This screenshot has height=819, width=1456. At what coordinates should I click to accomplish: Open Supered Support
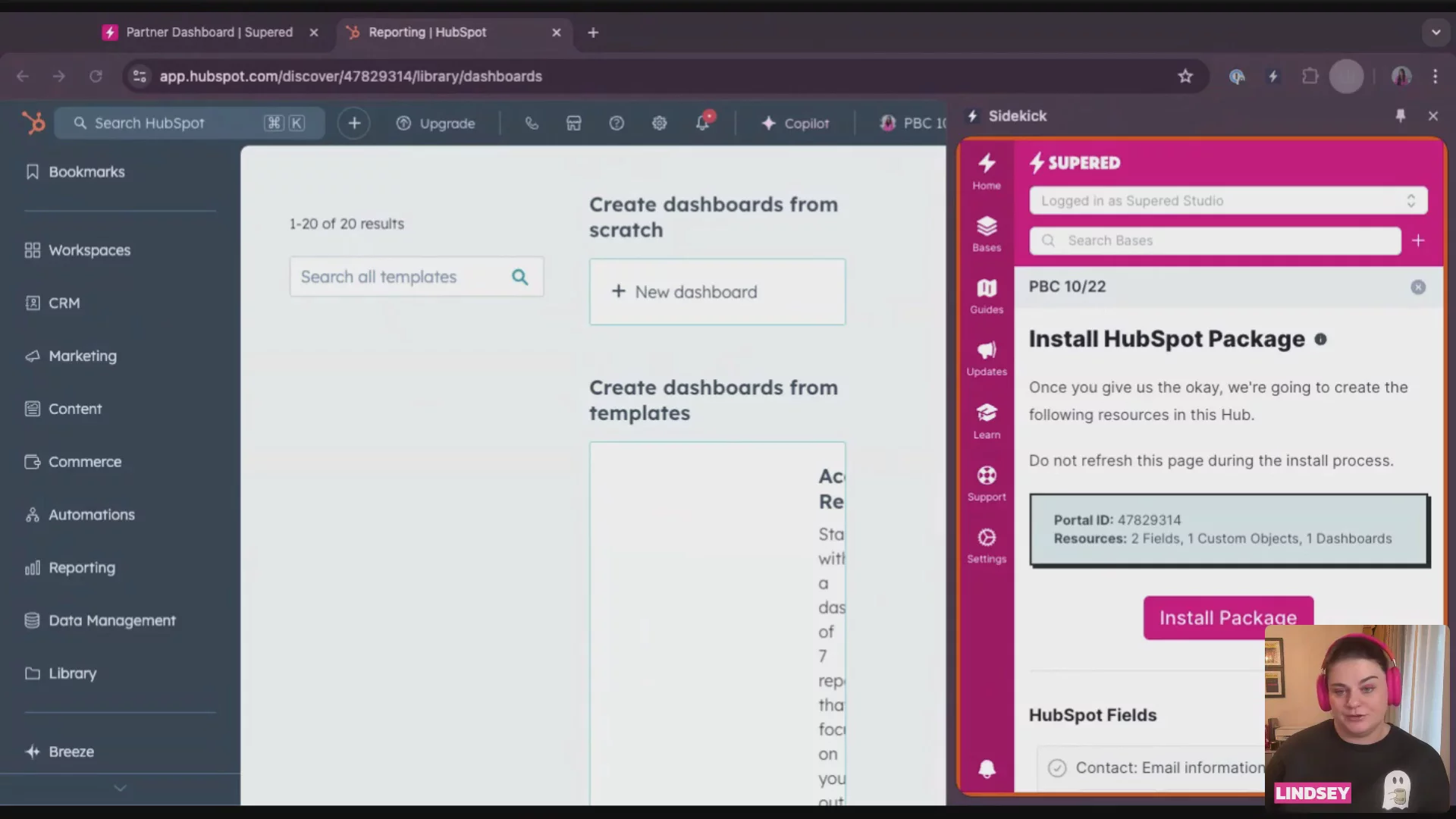click(987, 483)
